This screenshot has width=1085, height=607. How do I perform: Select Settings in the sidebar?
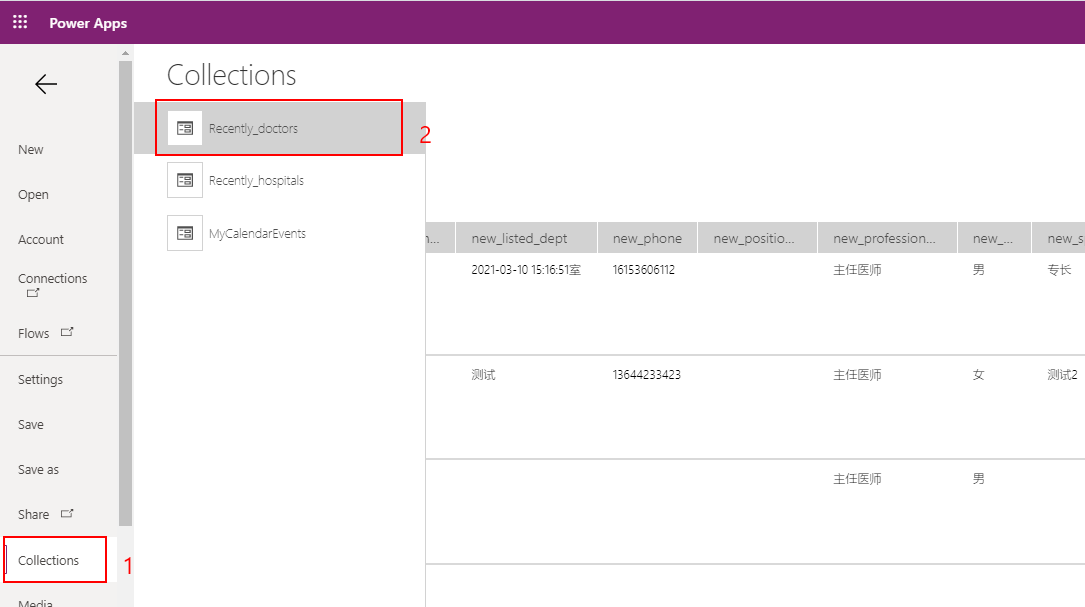pos(40,379)
